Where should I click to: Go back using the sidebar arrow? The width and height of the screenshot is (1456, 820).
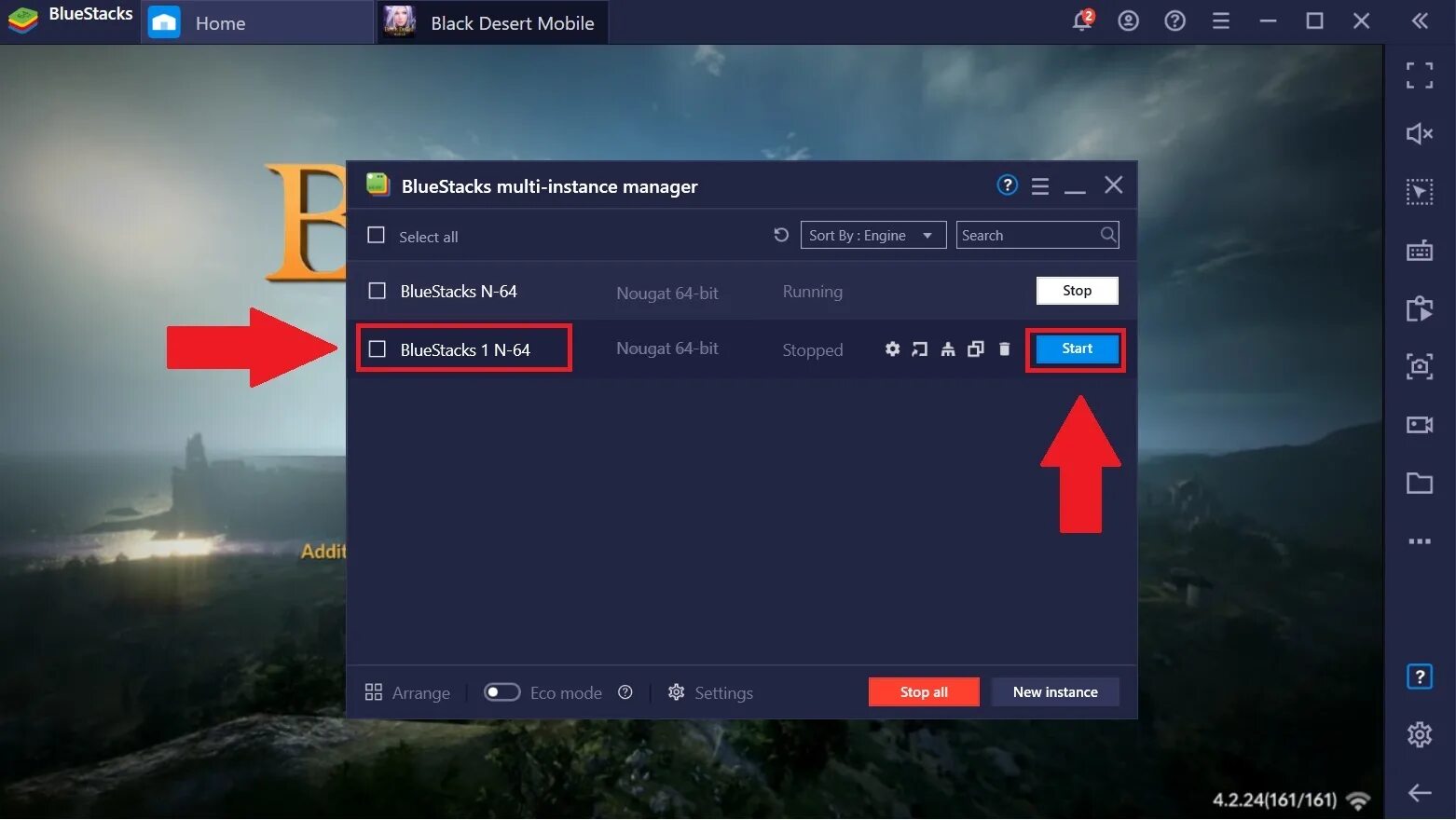(x=1420, y=793)
